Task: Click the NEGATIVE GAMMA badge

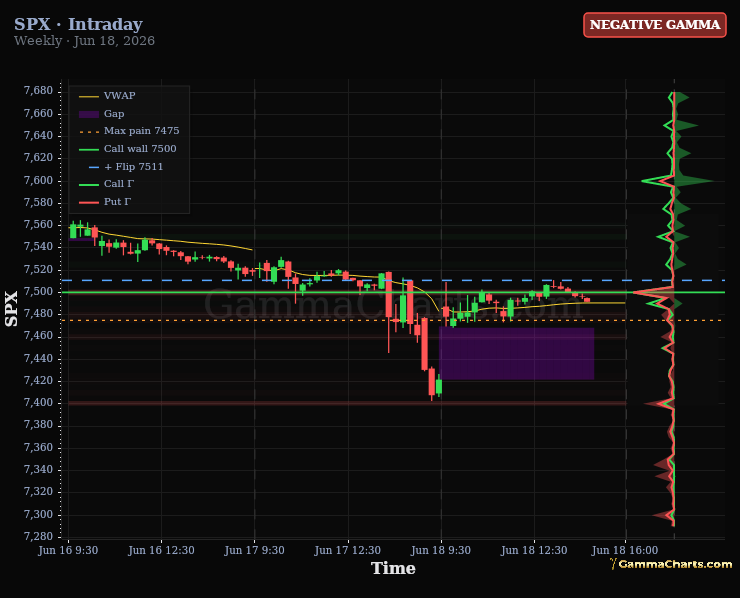Action: coord(655,25)
